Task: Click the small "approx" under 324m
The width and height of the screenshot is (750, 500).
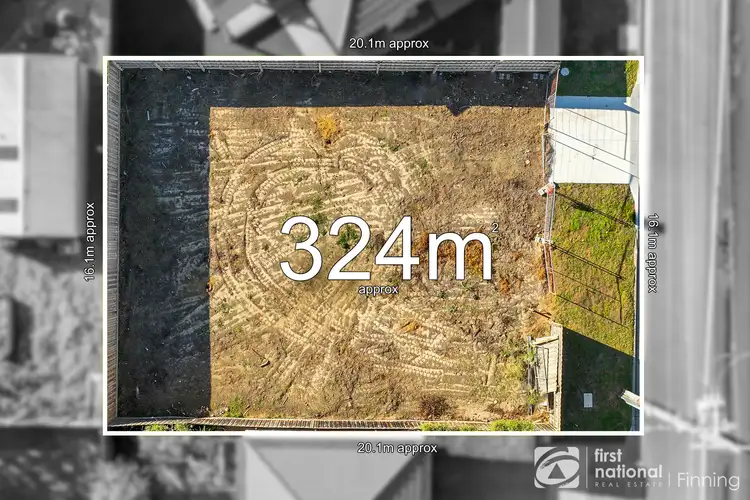Action: [x=379, y=289]
